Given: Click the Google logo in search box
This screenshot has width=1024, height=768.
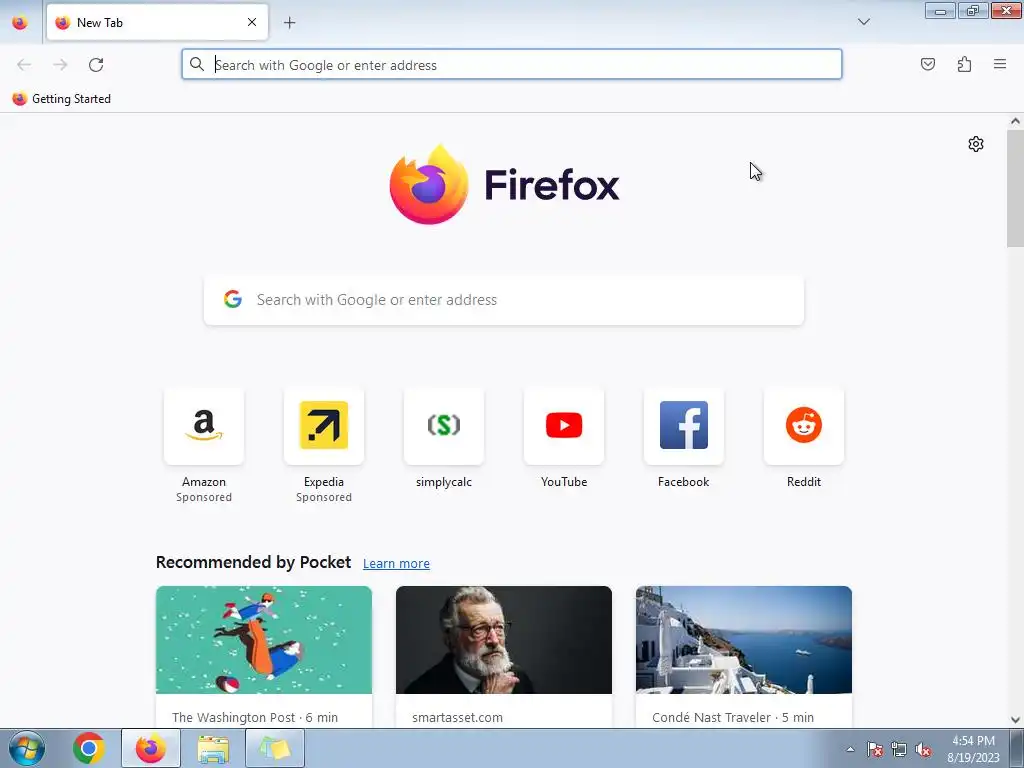Looking at the screenshot, I should 233,299.
